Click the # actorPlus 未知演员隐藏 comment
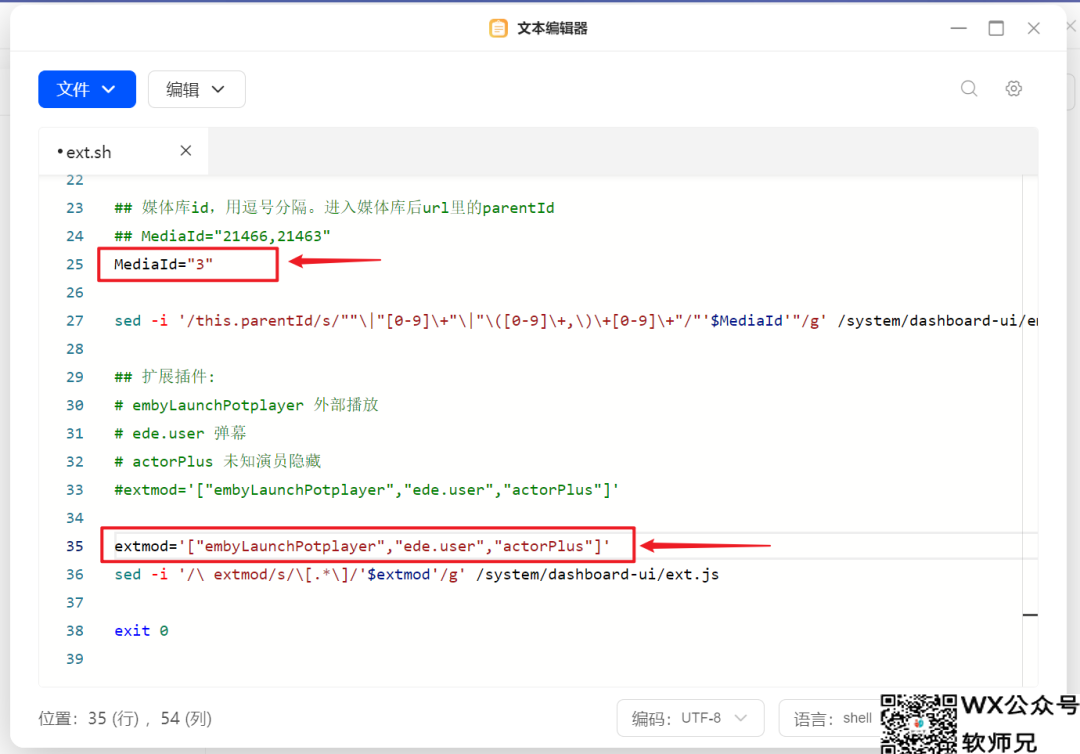Image resolution: width=1080 pixels, height=754 pixels. (x=218, y=461)
